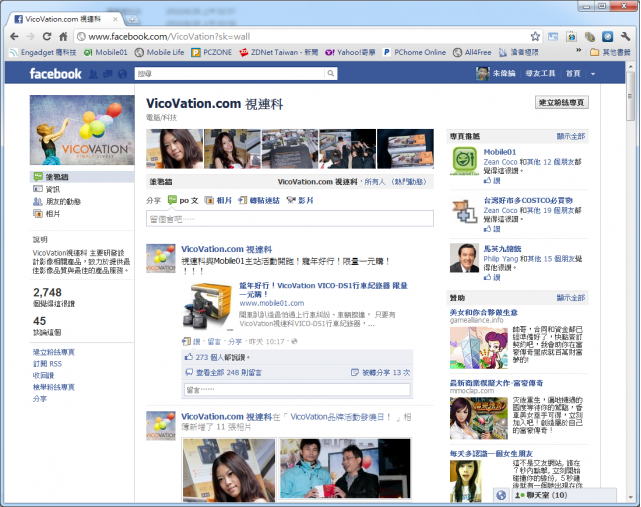Choose photo share option in composer
Screen dimensions: 641x507
pyautogui.click(x=218, y=200)
